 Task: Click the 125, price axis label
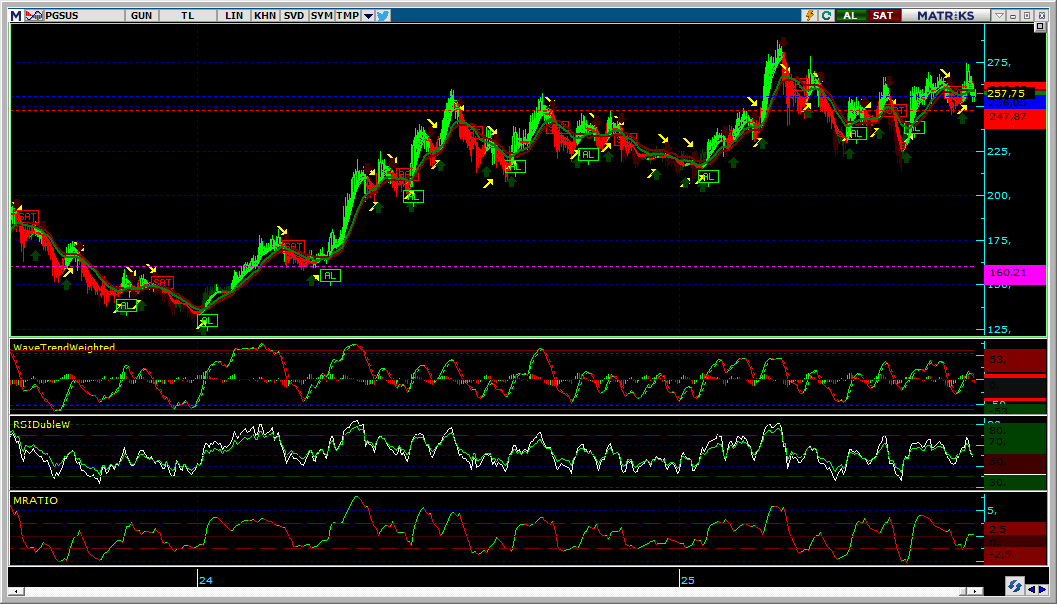click(x=998, y=330)
